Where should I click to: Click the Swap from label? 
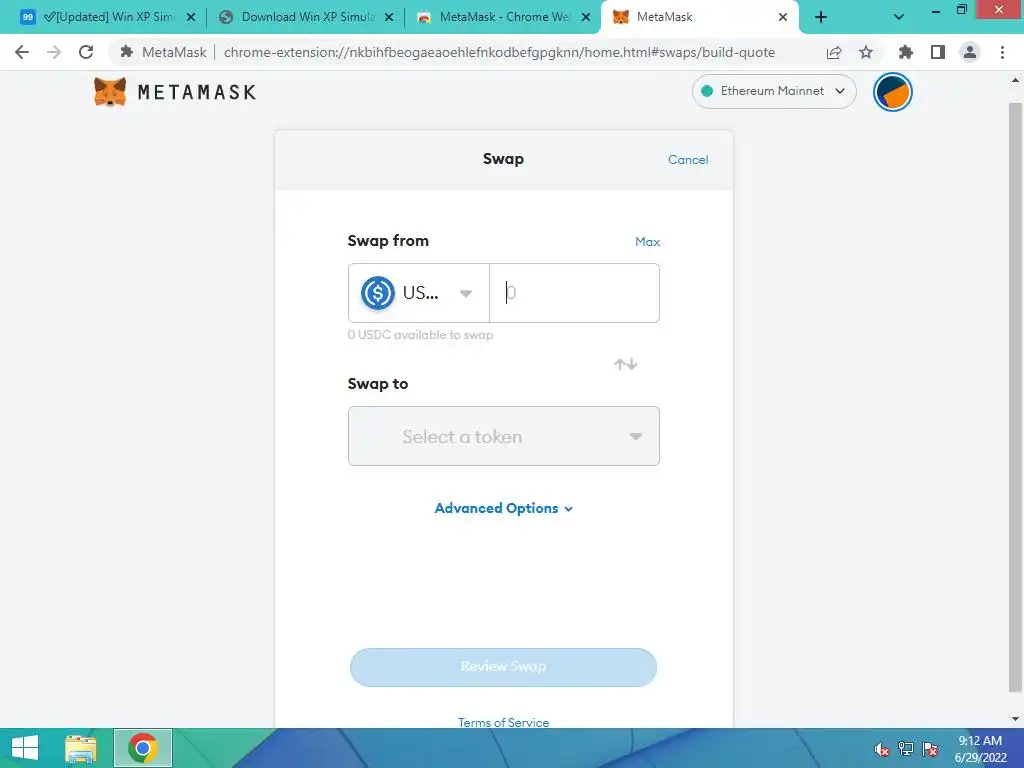[x=388, y=241]
